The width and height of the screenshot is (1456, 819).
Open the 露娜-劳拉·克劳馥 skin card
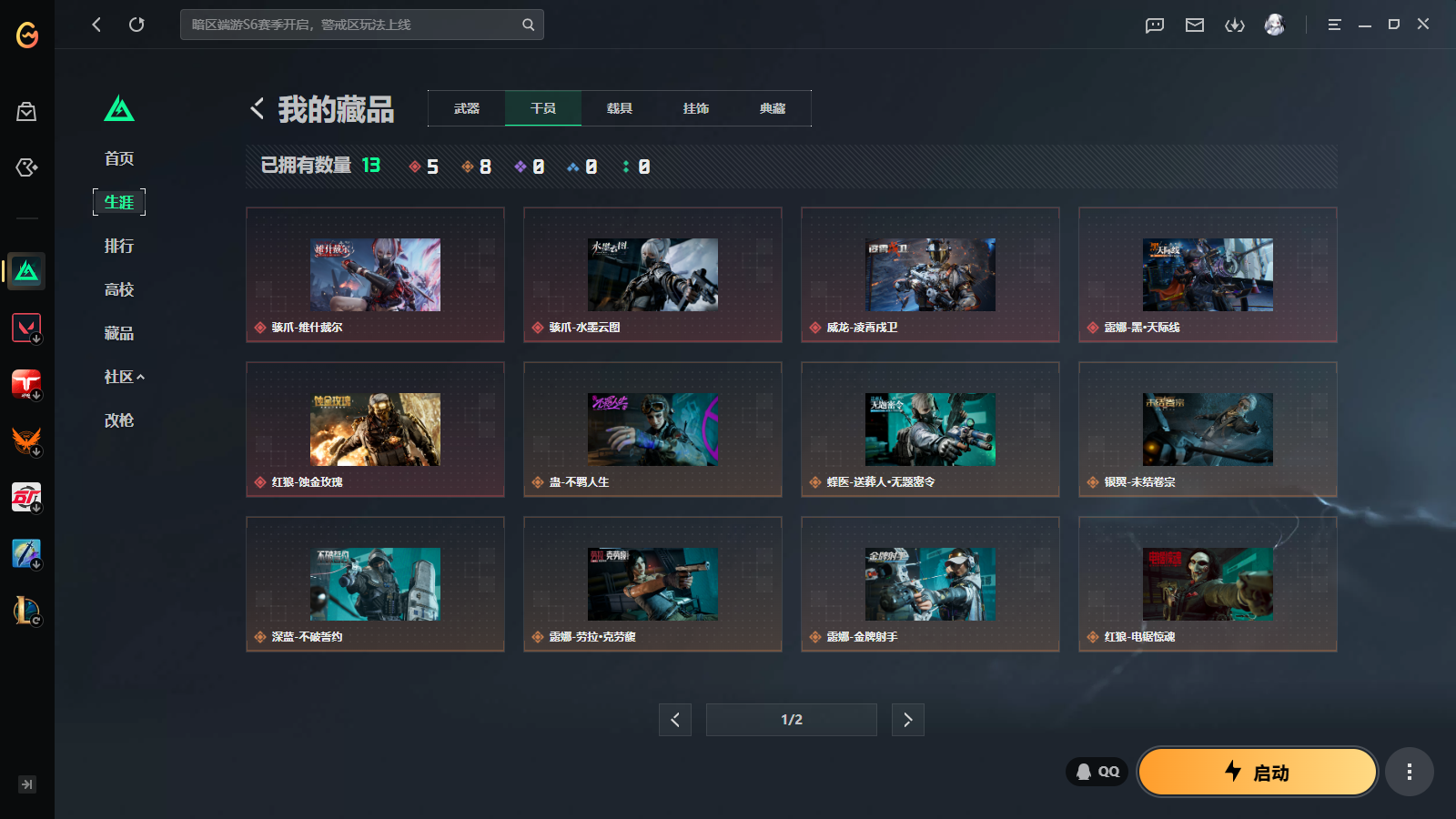(652, 584)
